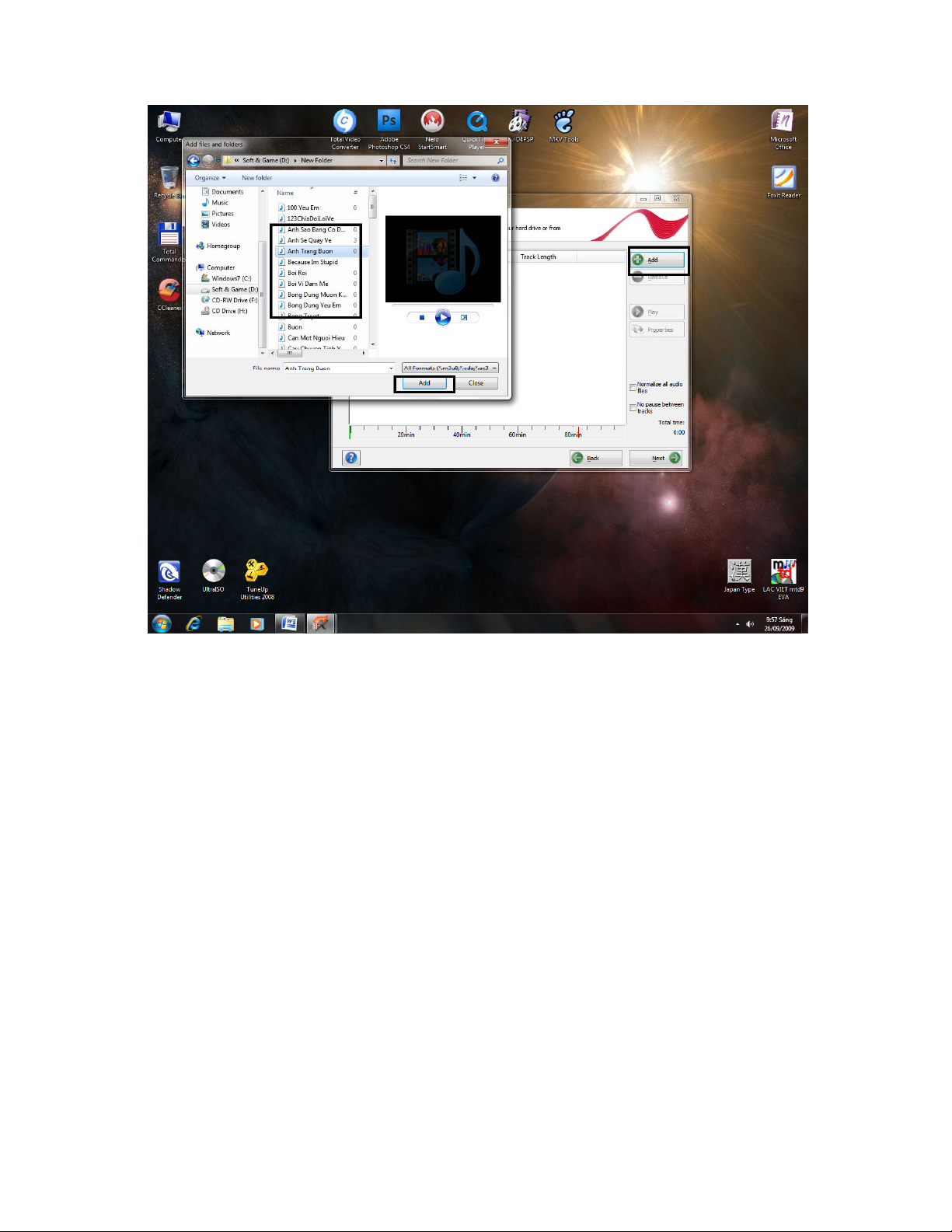Open the MKV Tools desktop icon
Image resolution: width=952 pixels, height=1232 pixels.
click(x=563, y=122)
